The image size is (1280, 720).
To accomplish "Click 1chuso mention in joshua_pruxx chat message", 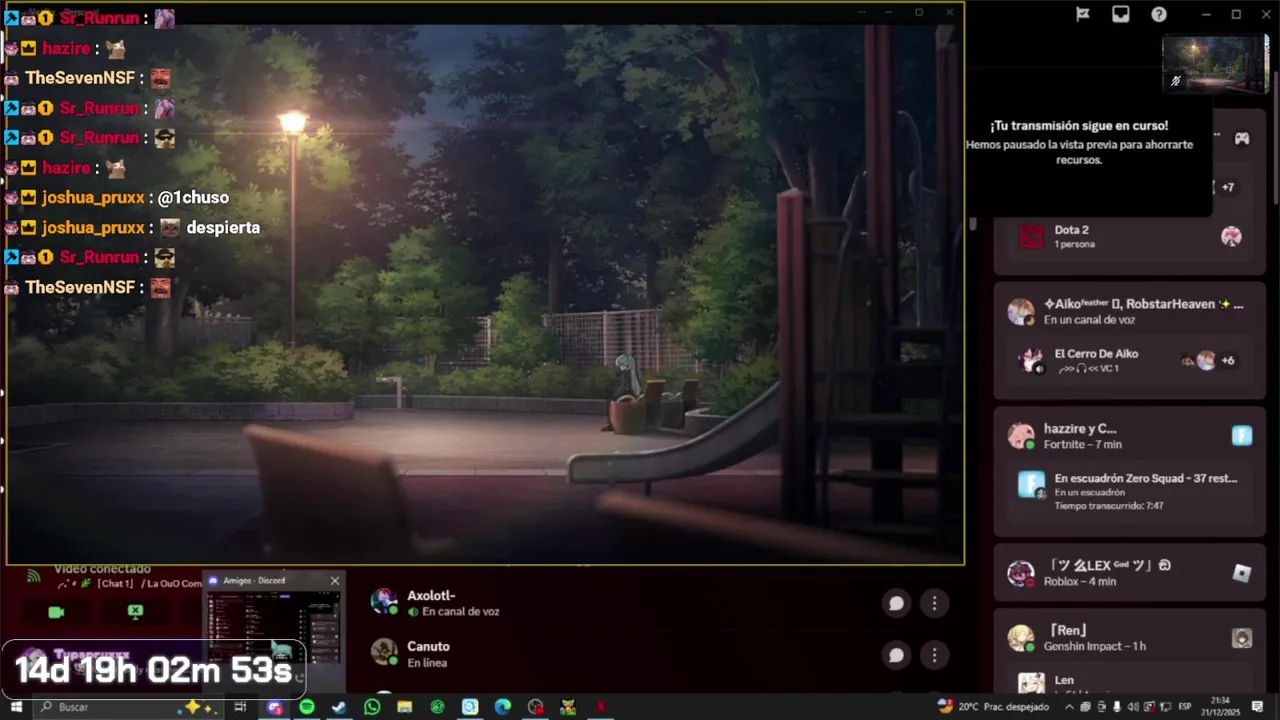I will 193,198.
